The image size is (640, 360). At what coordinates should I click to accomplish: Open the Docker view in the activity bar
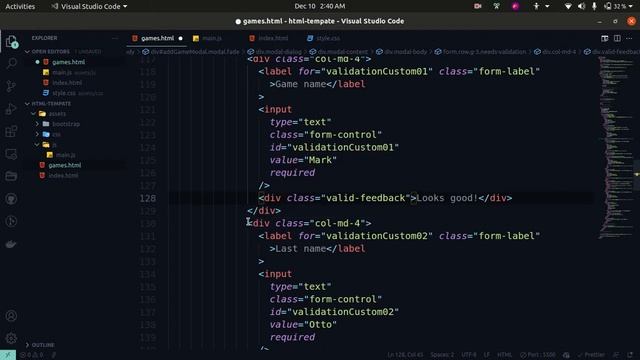[11, 244]
